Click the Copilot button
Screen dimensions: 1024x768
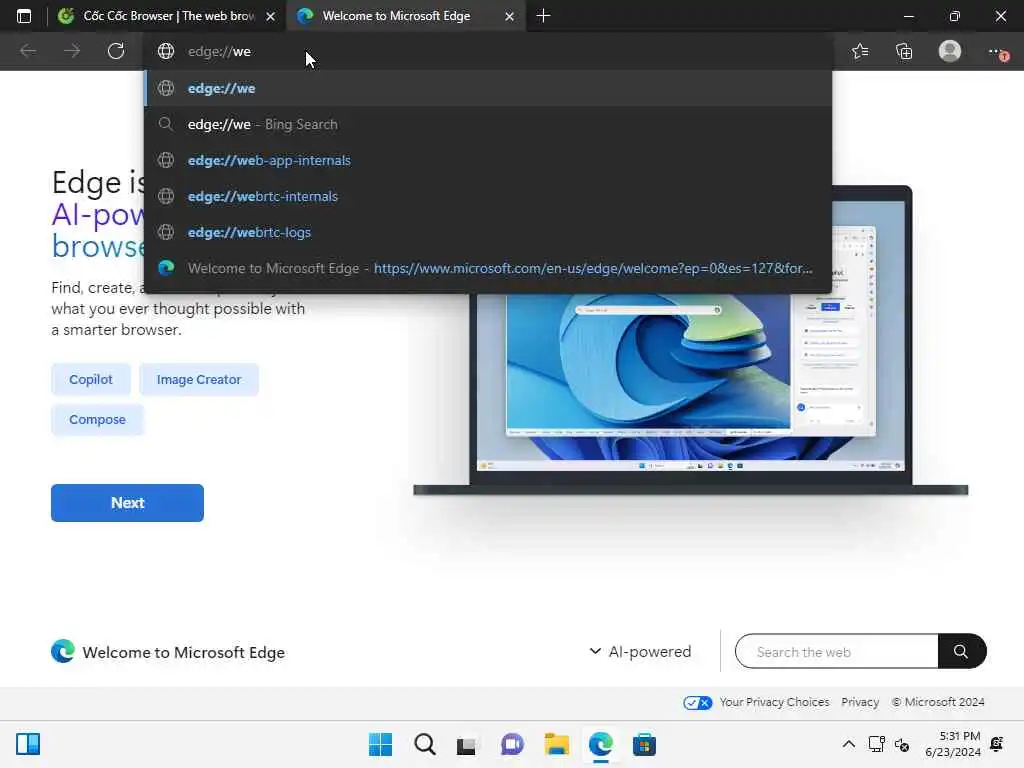(91, 379)
